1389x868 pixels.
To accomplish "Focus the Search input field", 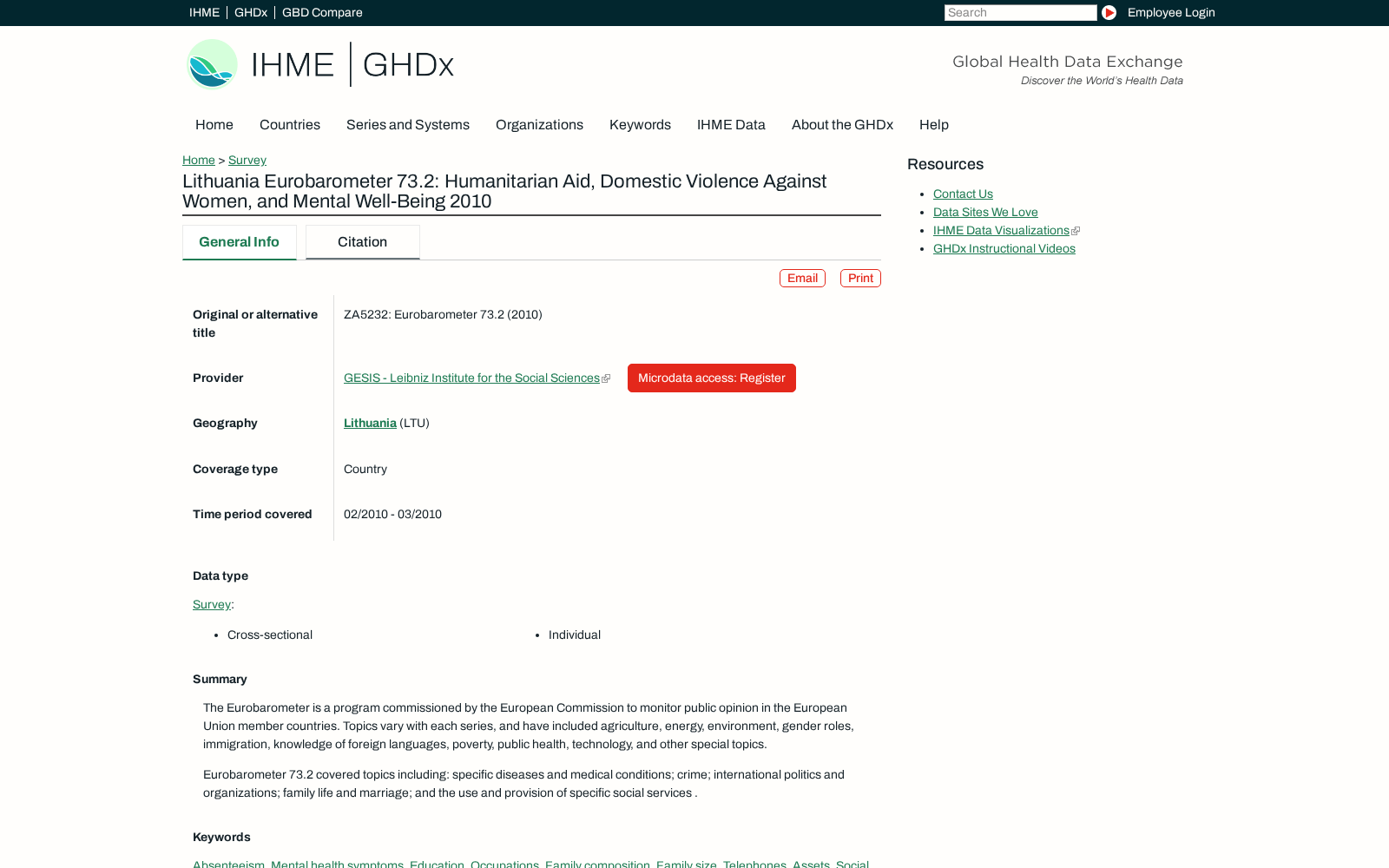I will [x=1020, y=12].
